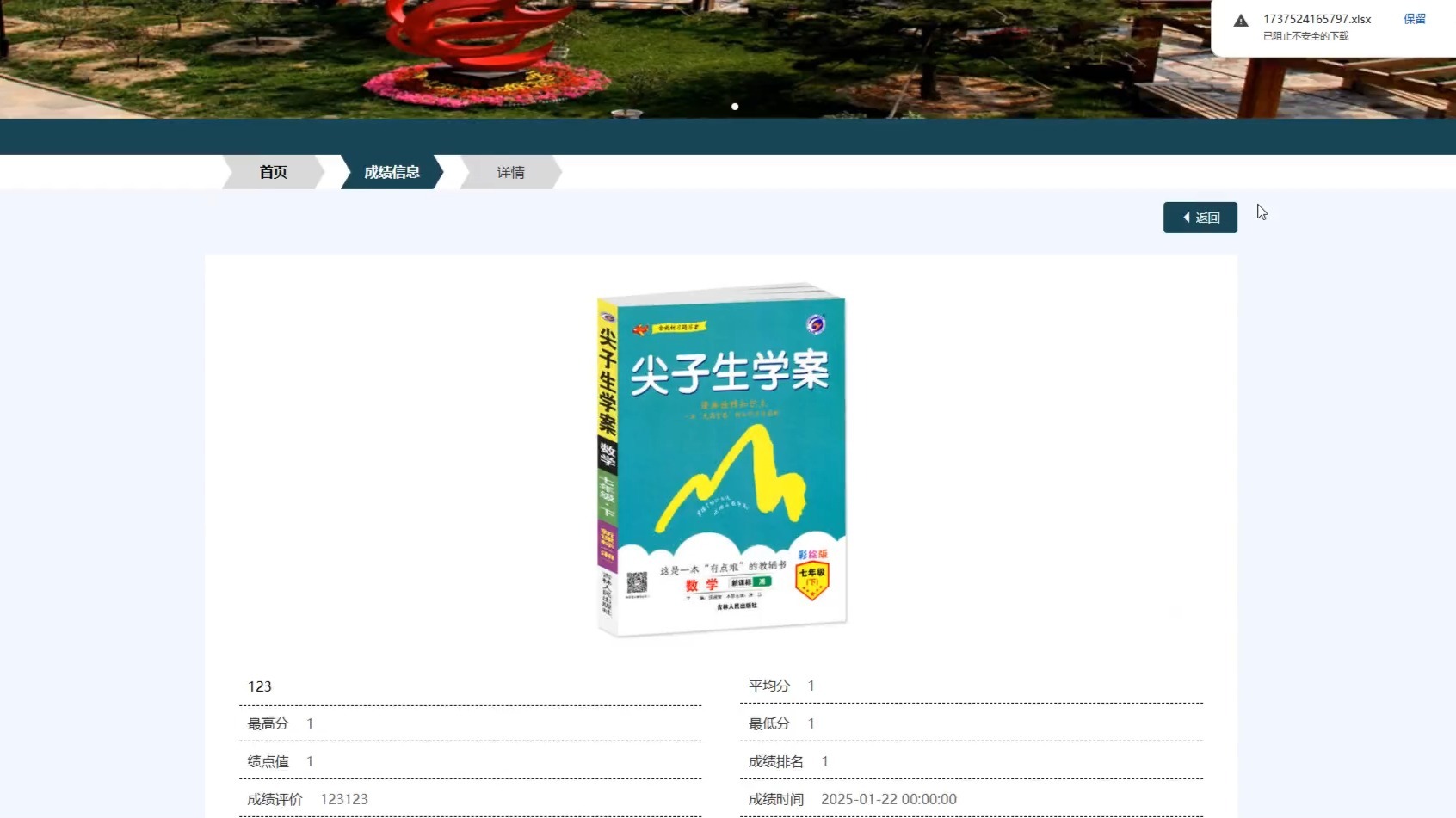The width and height of the screenshot is (1456, 818).
Task: Open the 详情 breadcrumb step
Action: (x=511, y=172)
